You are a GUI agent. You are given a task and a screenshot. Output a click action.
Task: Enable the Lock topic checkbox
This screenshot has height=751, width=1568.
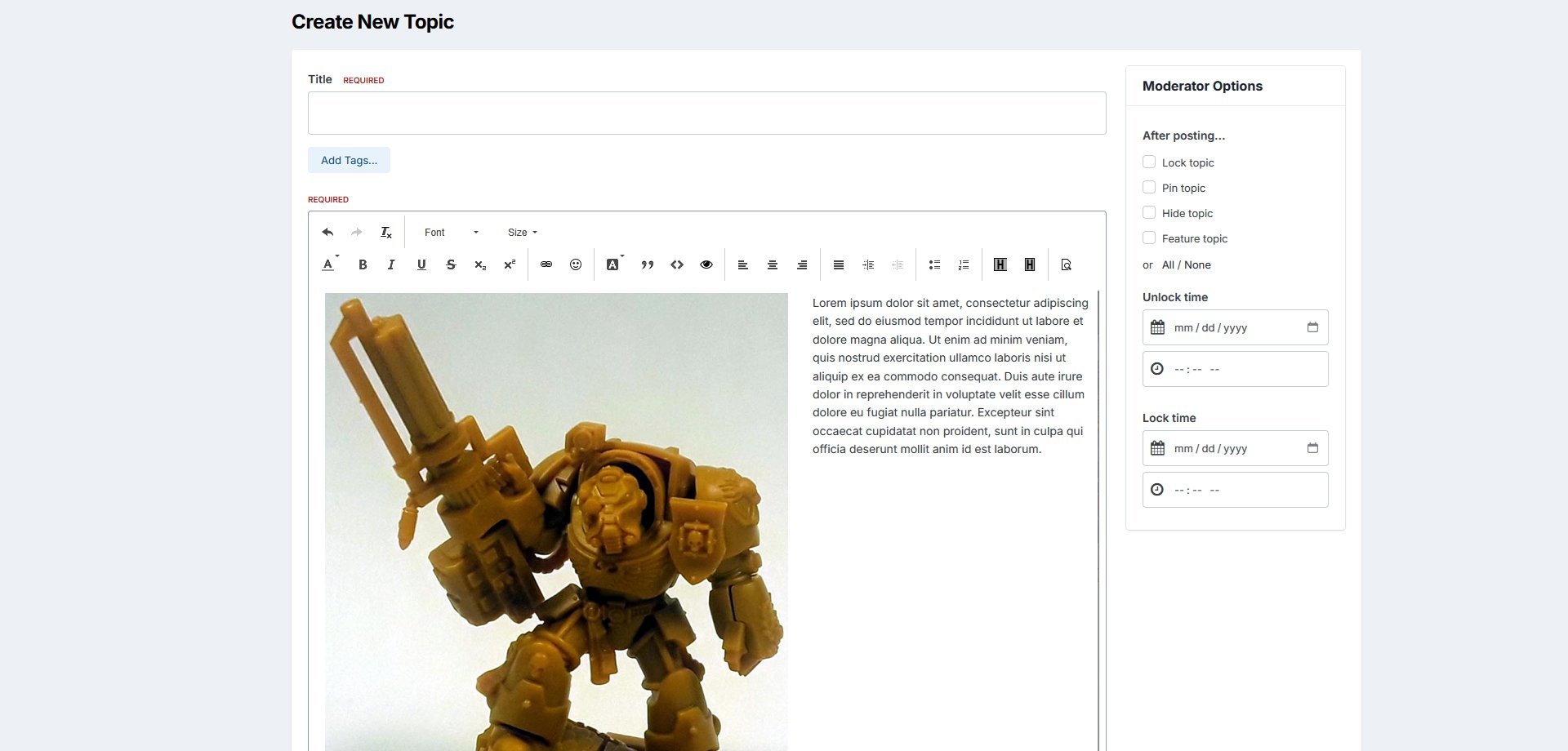(1149, 162)
